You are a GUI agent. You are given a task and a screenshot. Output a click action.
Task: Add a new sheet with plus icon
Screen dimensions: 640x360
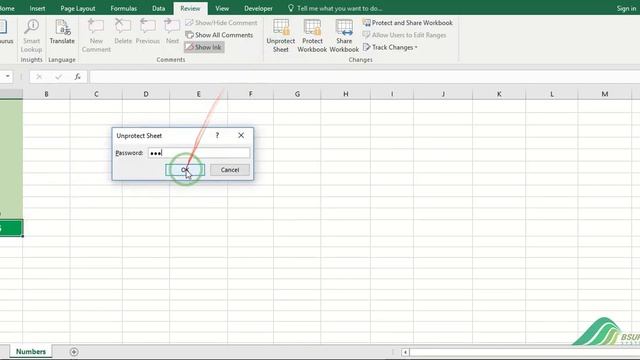tap(74, 352)
